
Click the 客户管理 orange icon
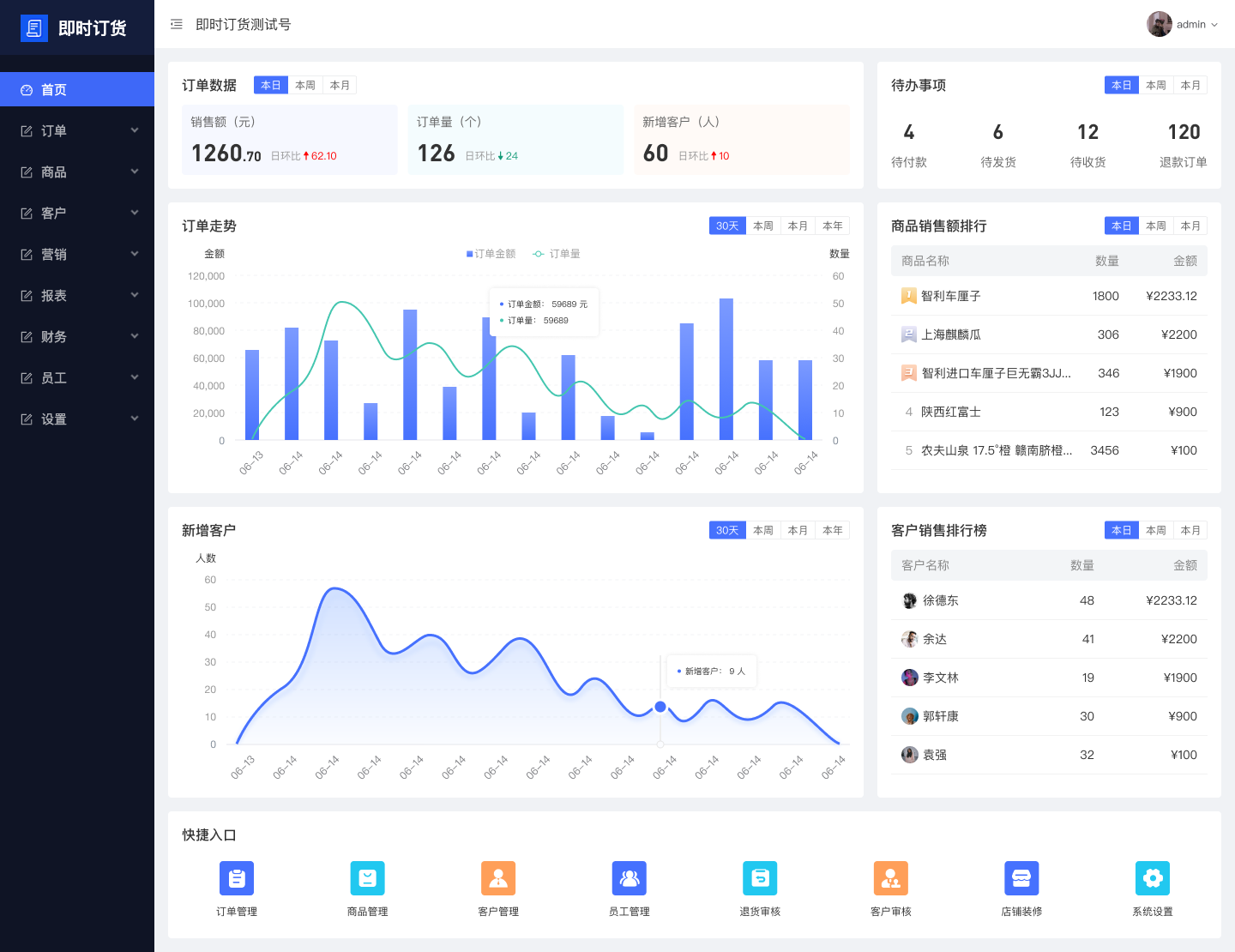click(x=498, y=878)
